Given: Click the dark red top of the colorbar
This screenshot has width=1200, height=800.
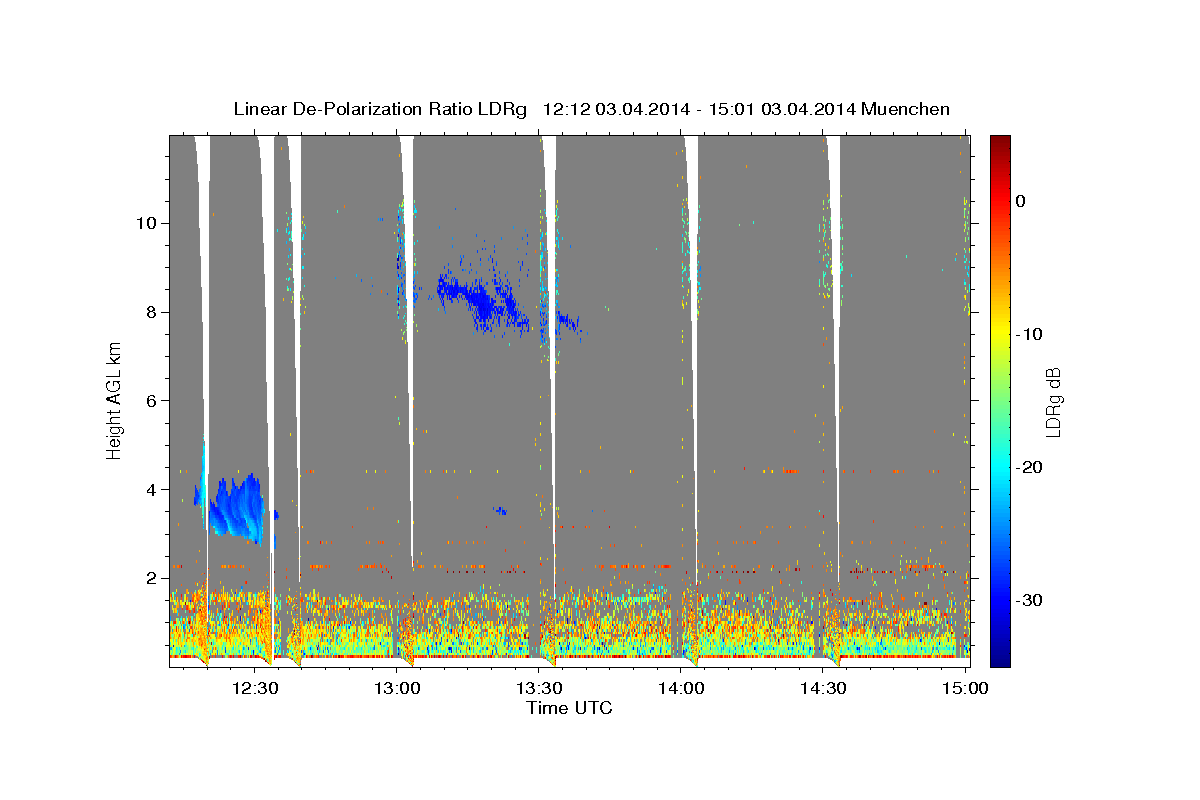Looking at the screenshot, I should [x=1000, y=142].
